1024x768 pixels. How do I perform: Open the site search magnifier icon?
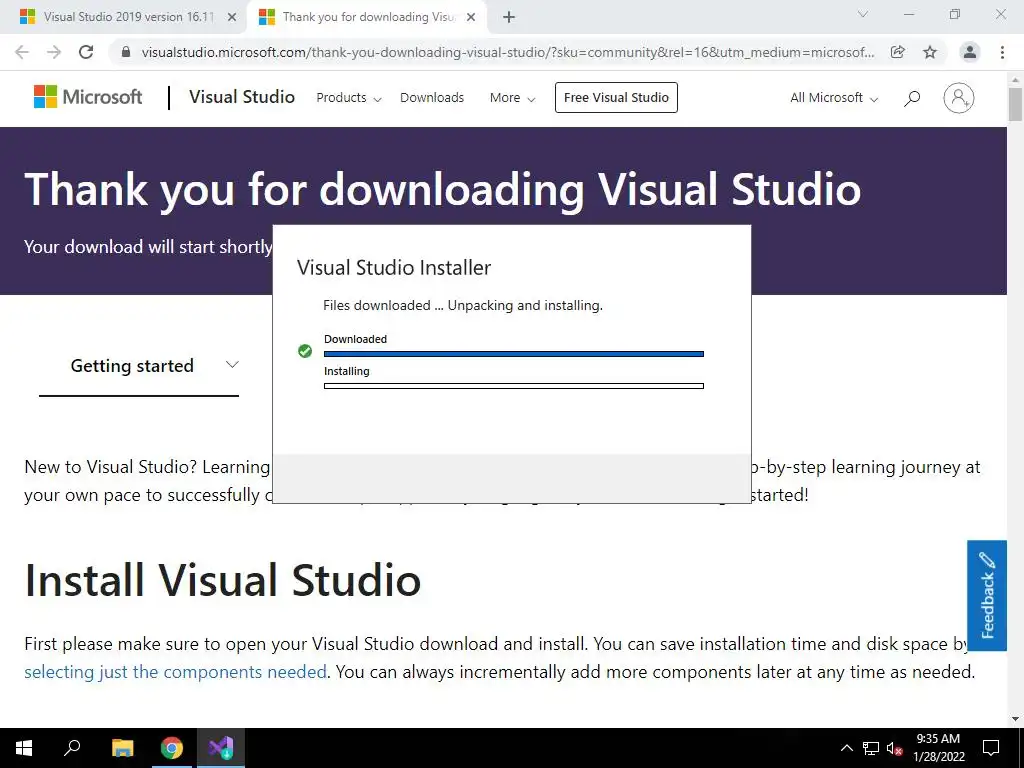[912, 98]
